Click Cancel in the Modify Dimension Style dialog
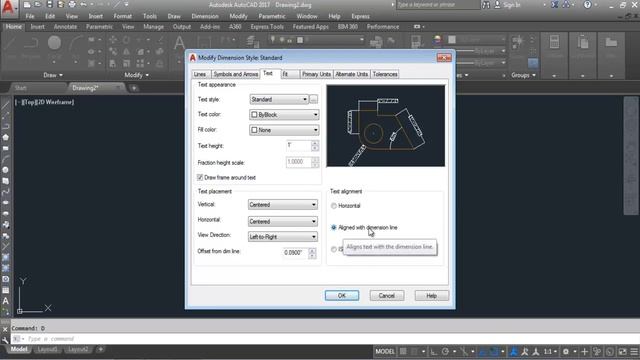 coord(387,296)
